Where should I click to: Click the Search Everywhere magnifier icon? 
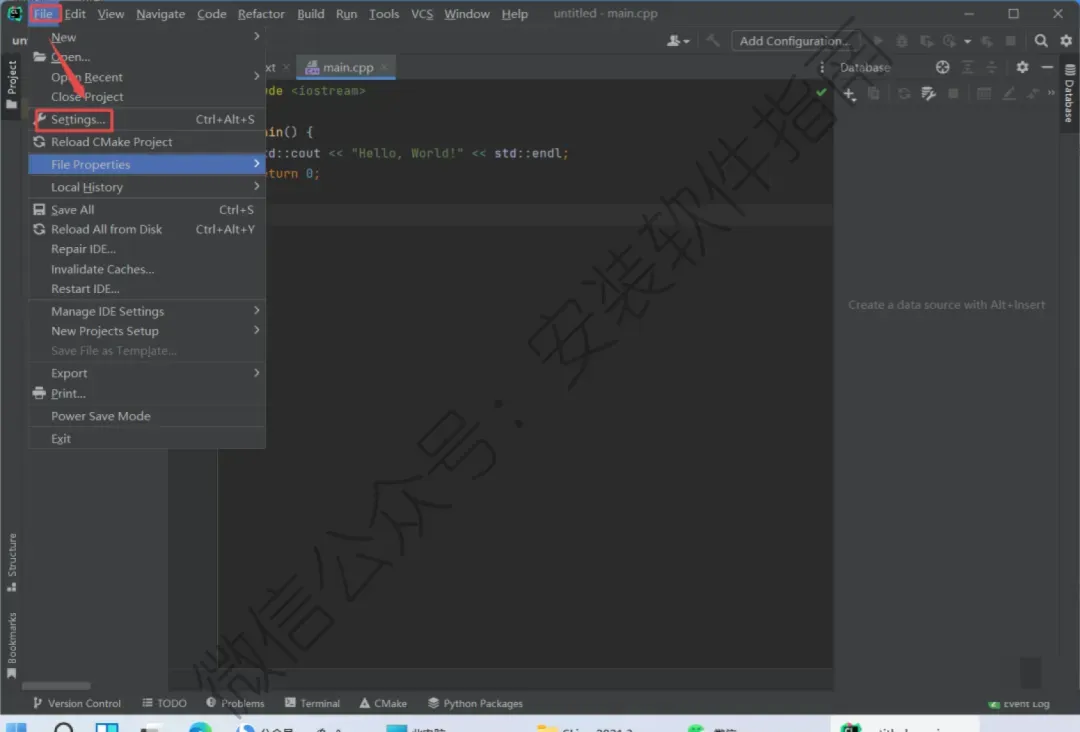(x=1041, y=41)
